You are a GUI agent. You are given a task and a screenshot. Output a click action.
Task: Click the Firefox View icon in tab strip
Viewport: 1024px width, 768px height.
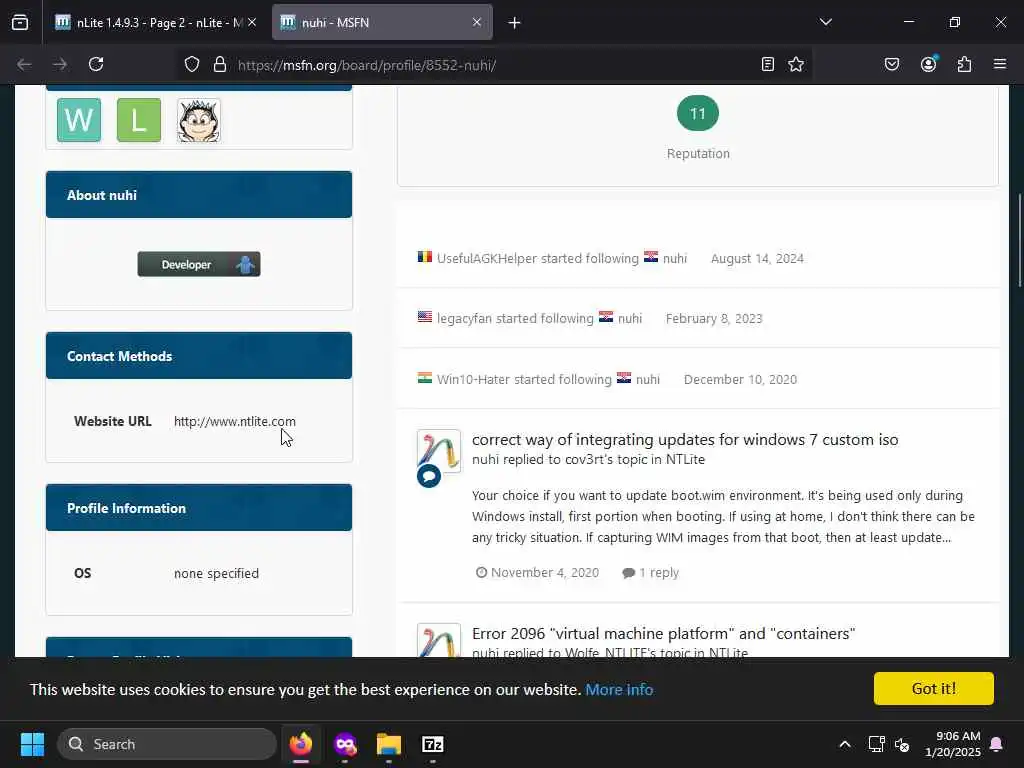click(20, 22)
